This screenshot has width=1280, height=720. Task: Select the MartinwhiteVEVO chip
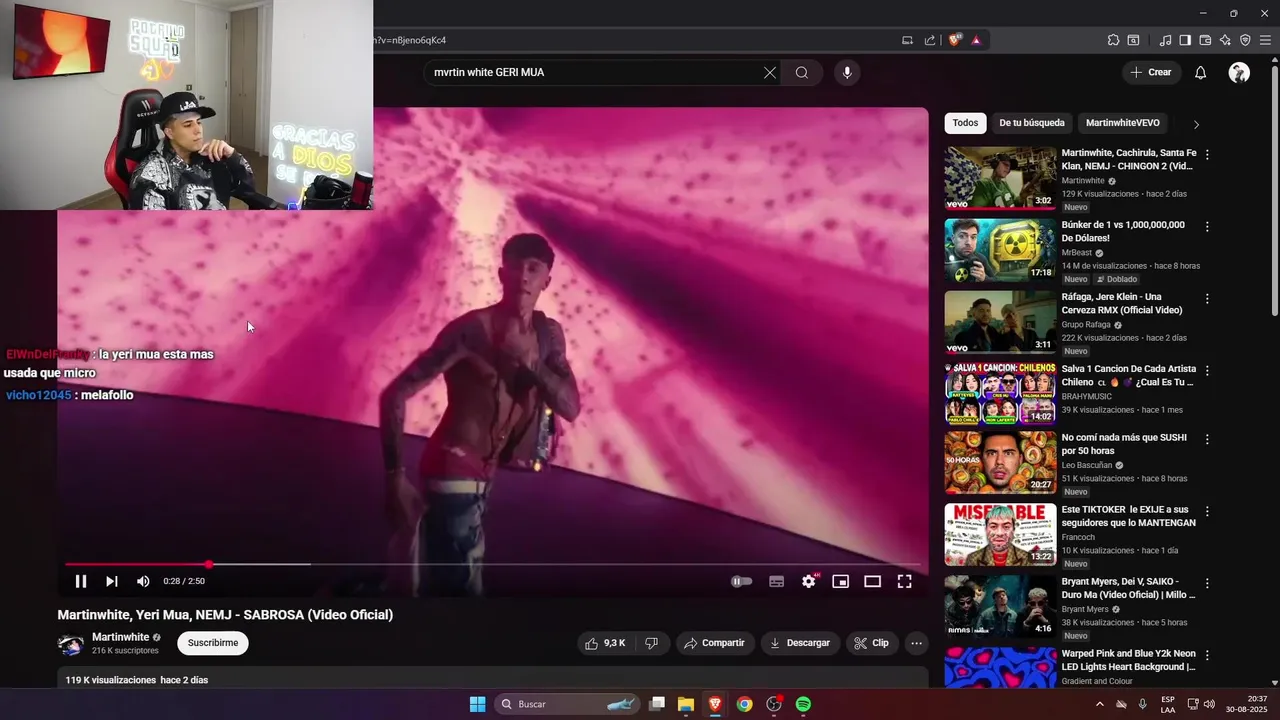point(1123,123)
